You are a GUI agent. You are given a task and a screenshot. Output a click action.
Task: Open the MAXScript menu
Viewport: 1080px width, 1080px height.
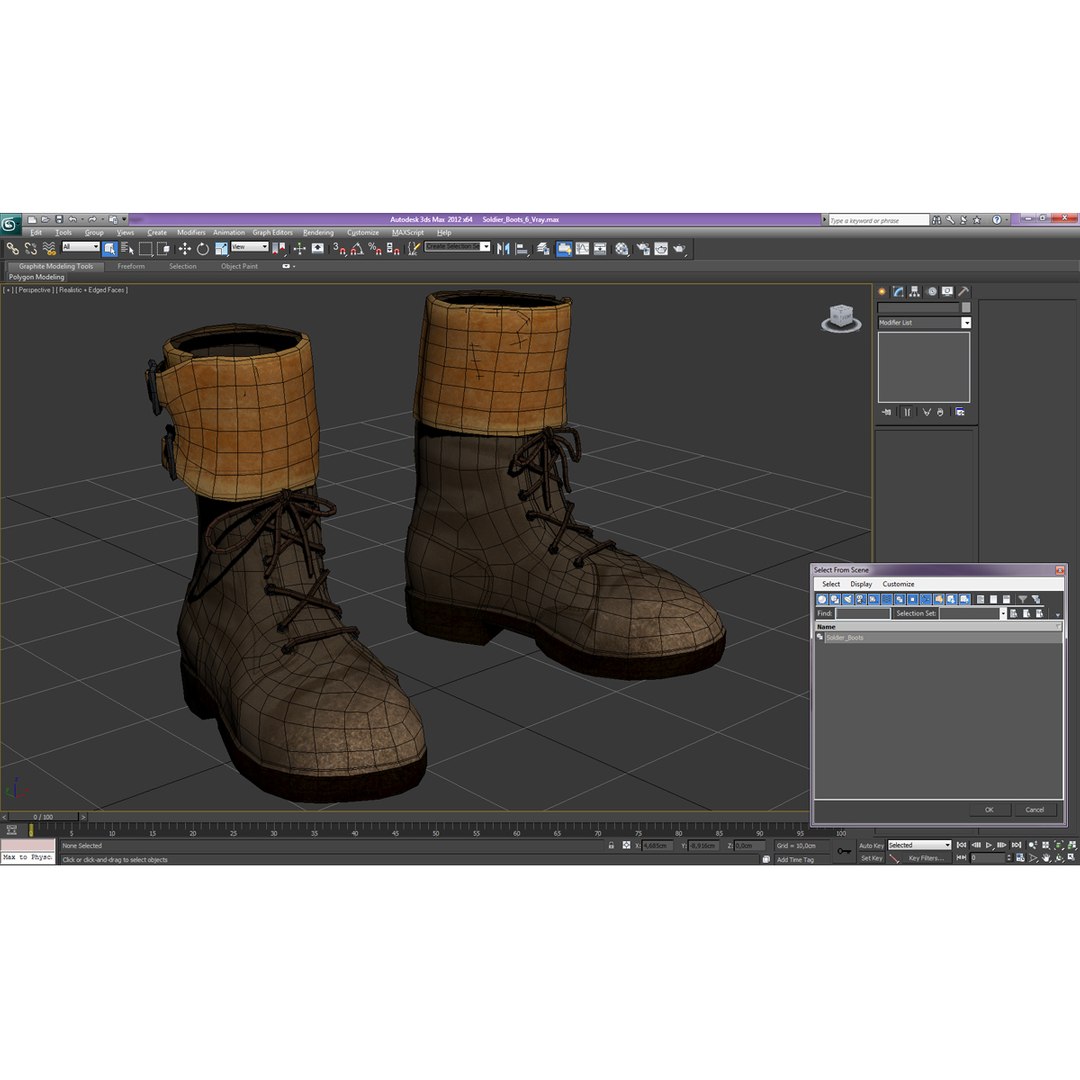point(408,233)
